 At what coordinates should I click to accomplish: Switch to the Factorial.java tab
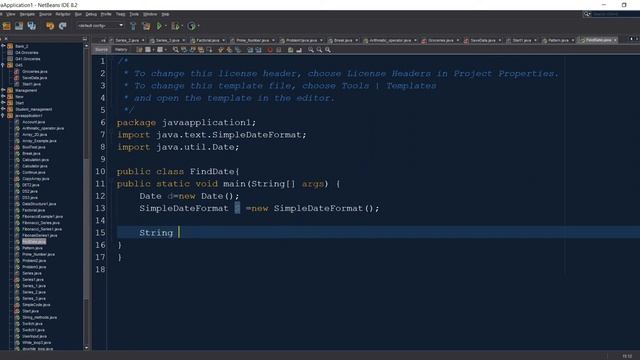click(208, 40)
